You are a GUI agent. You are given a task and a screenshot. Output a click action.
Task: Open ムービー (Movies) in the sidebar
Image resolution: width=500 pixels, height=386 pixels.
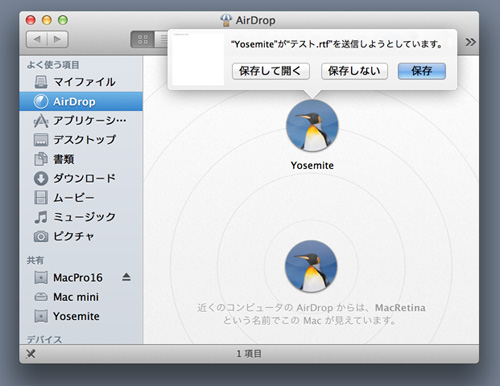[x=81, y=198]
